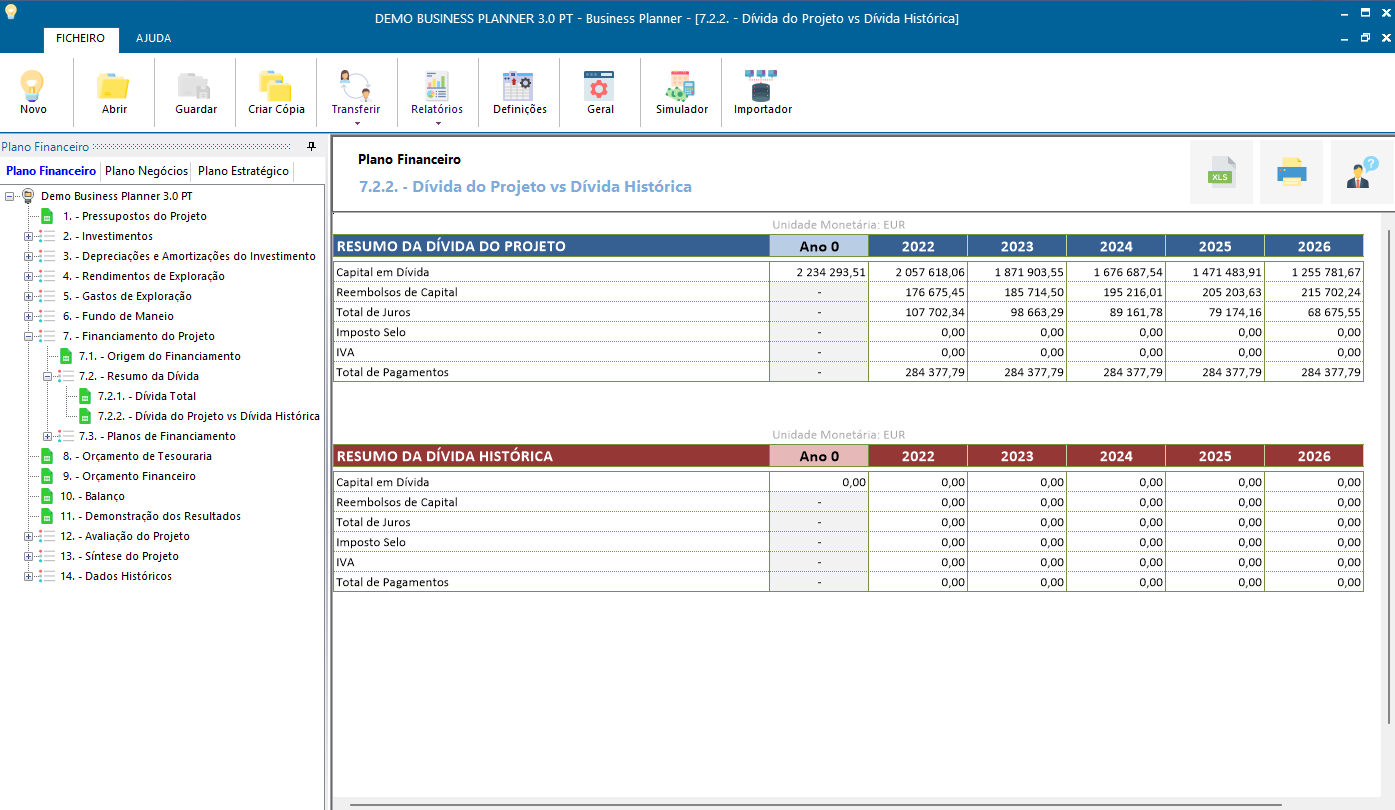
Task: Print the current report
Action: (x=1291, y=172)
